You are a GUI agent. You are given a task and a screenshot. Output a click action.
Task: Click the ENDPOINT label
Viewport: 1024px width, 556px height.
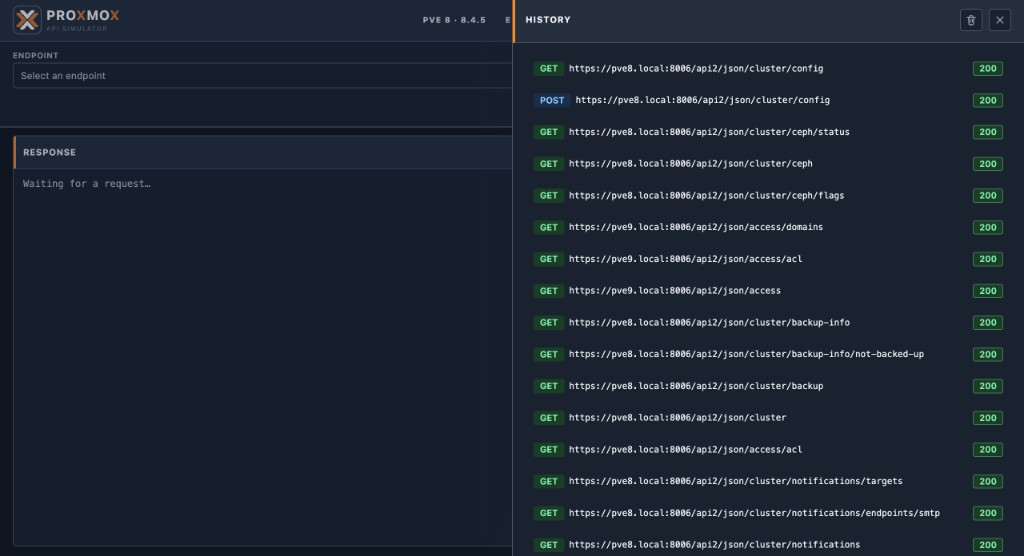(x=35, y=56)
